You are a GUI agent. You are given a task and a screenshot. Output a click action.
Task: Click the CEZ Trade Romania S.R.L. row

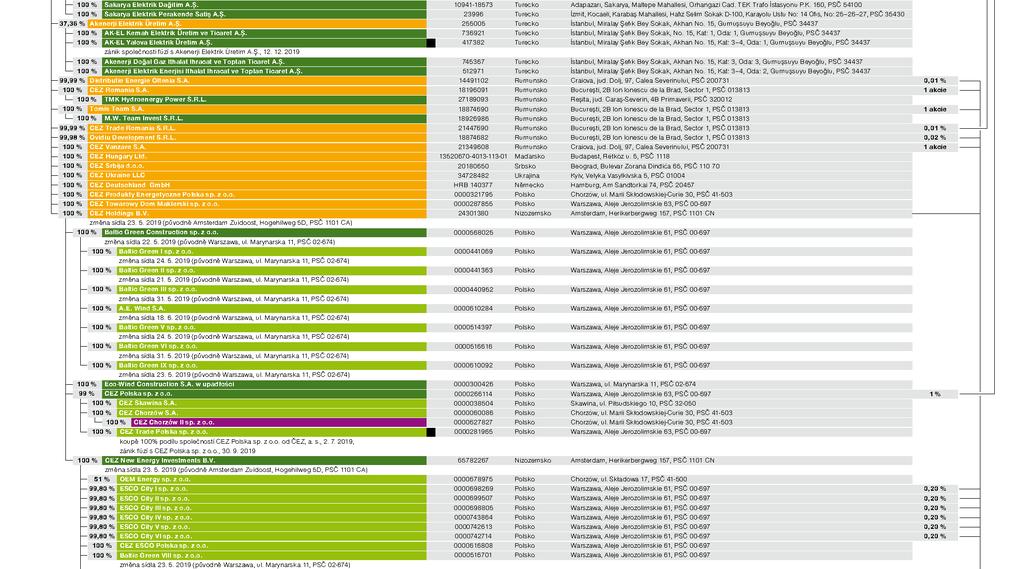(257, 128)
